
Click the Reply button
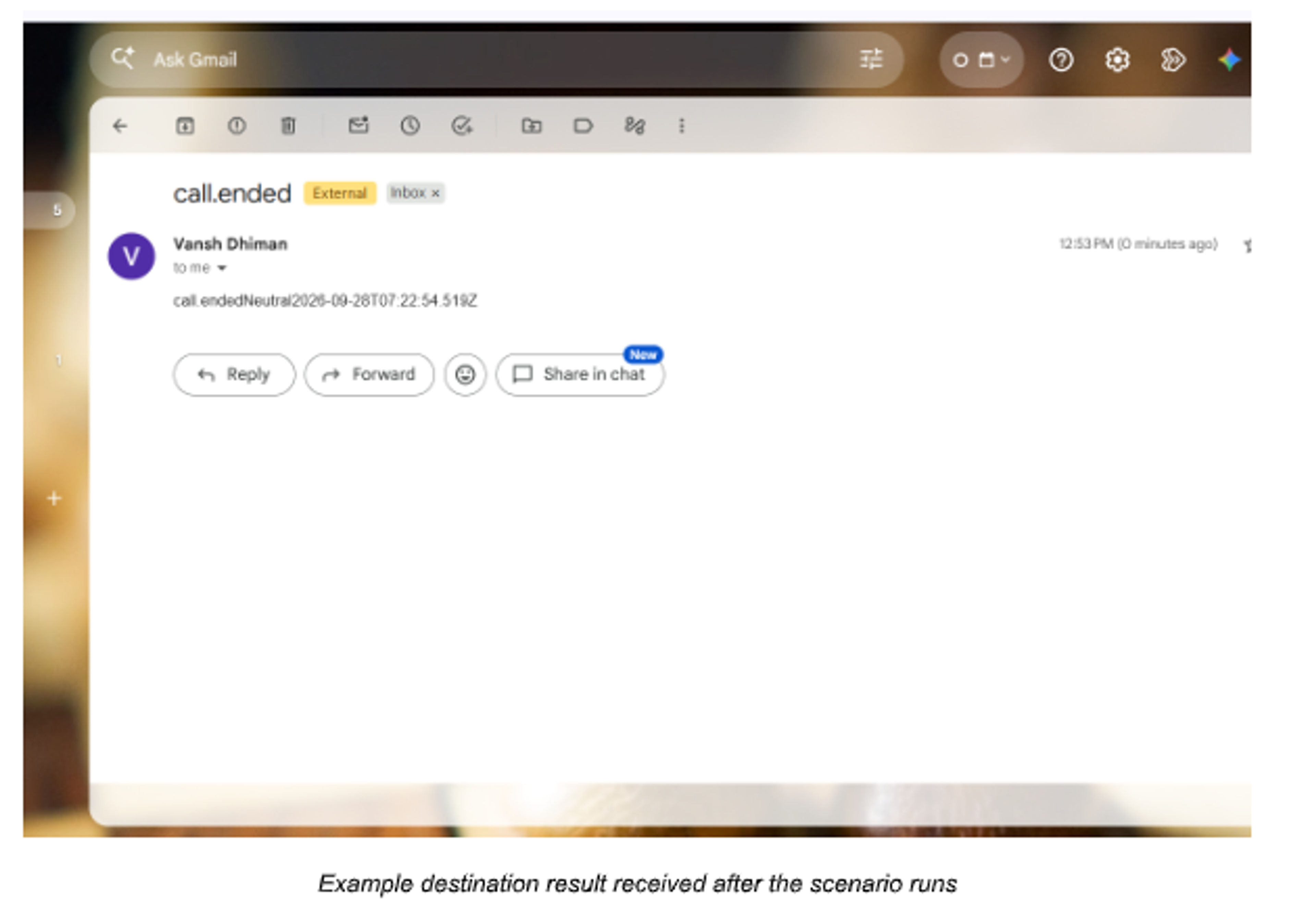coord(234,375)
